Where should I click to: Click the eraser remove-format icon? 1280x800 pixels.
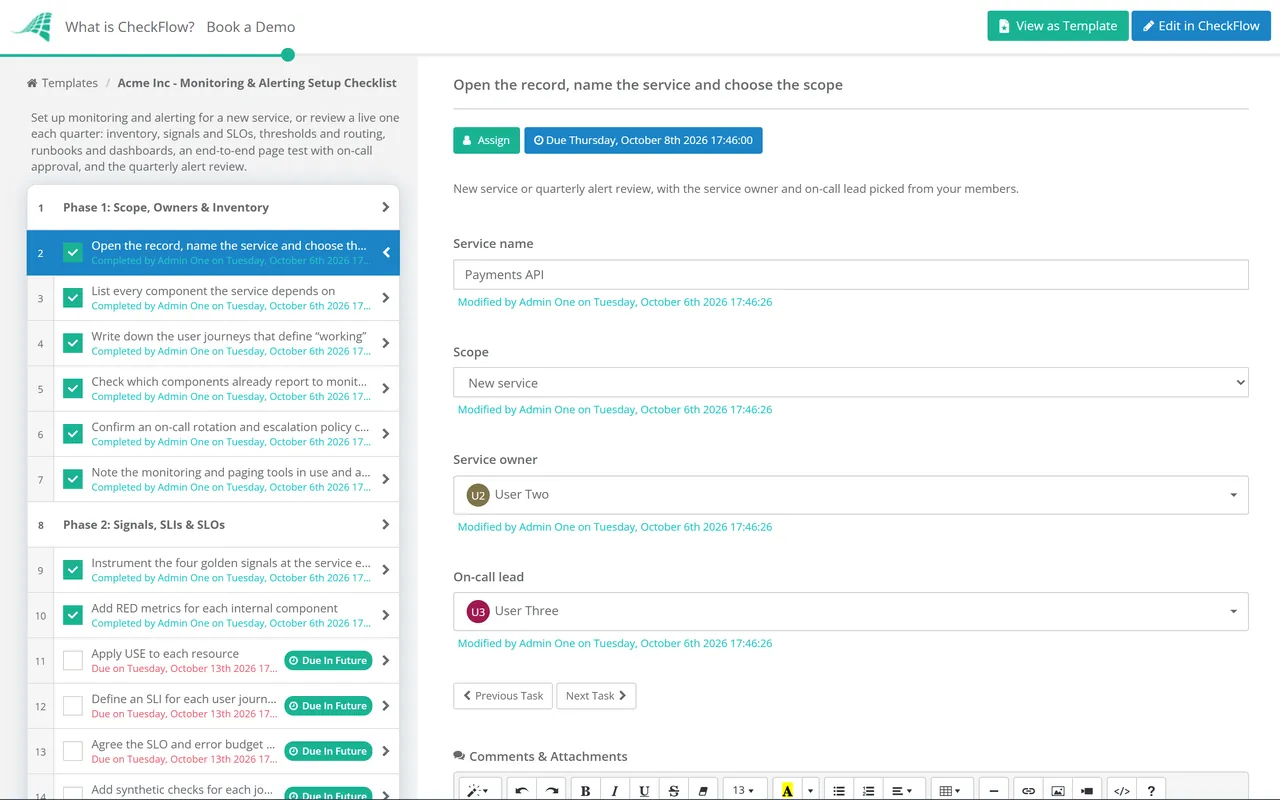(x=702, y=790)
